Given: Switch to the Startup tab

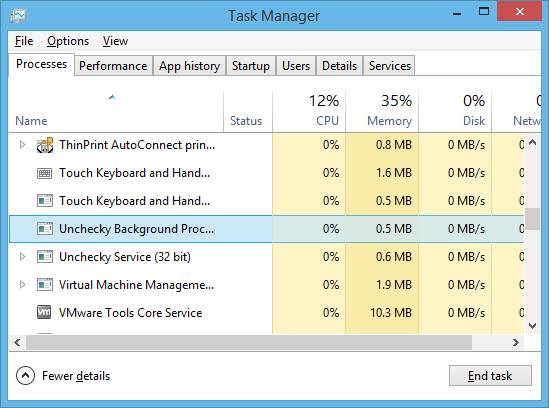Looking at the screenshot, I should [x=251, y=66].
